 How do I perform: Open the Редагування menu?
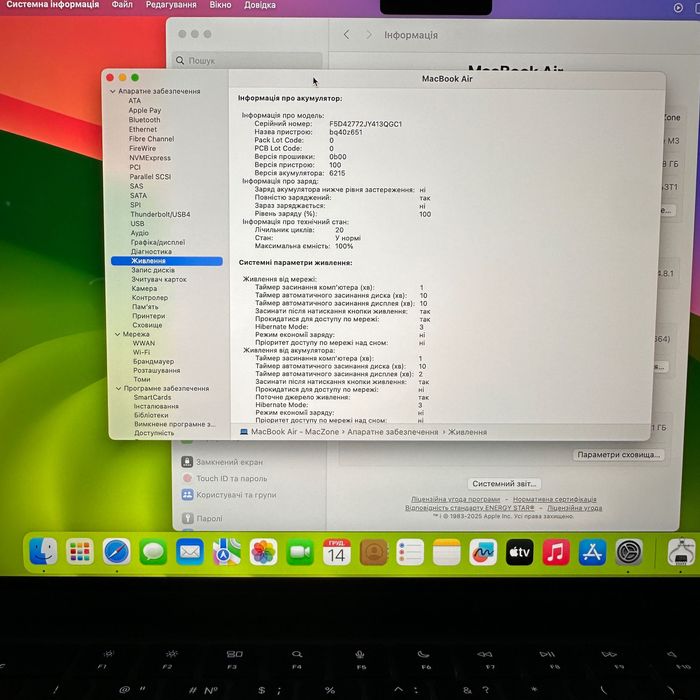point(171,5)
